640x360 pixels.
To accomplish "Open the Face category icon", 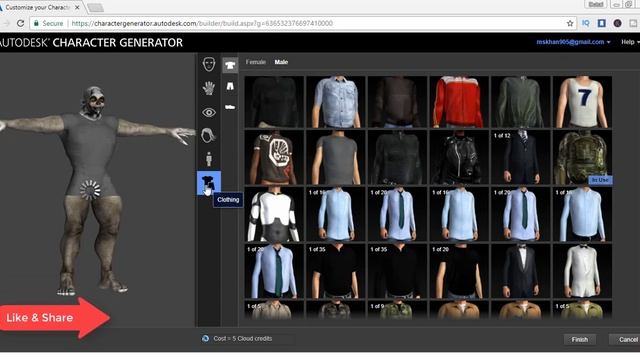I will coord(209,64).
